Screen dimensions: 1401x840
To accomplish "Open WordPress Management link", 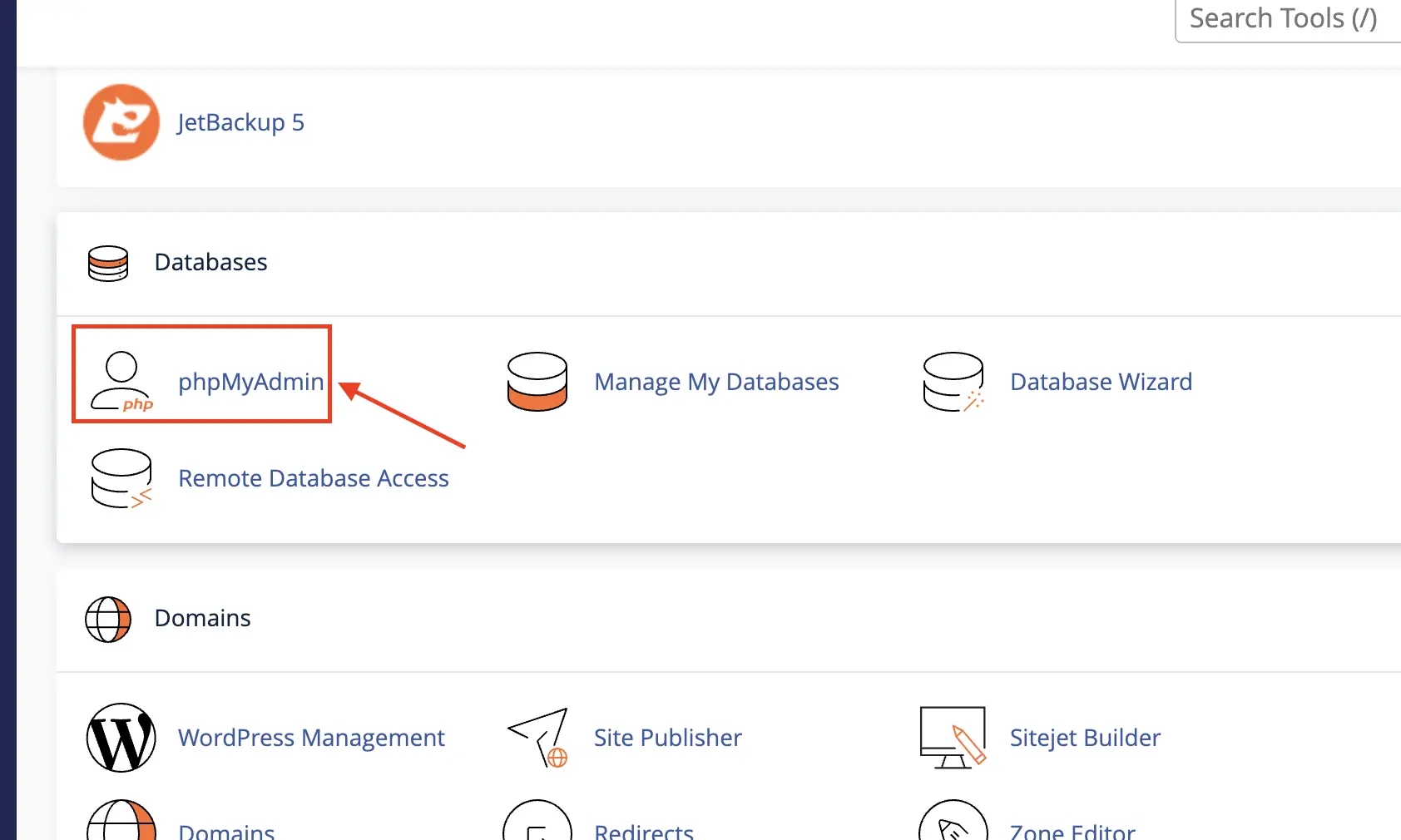I will pos(311,738).
